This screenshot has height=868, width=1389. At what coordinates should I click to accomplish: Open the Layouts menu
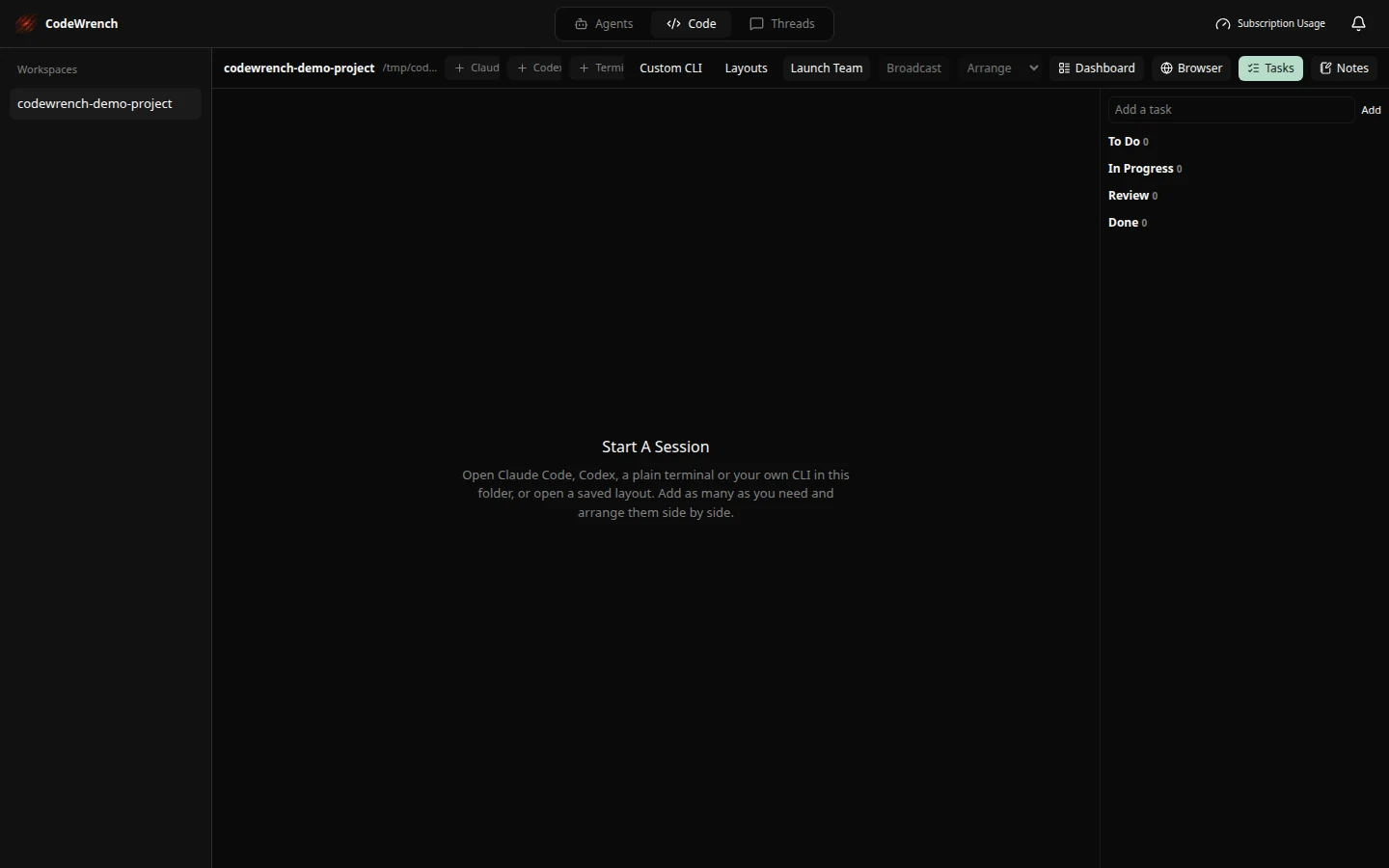747,68
